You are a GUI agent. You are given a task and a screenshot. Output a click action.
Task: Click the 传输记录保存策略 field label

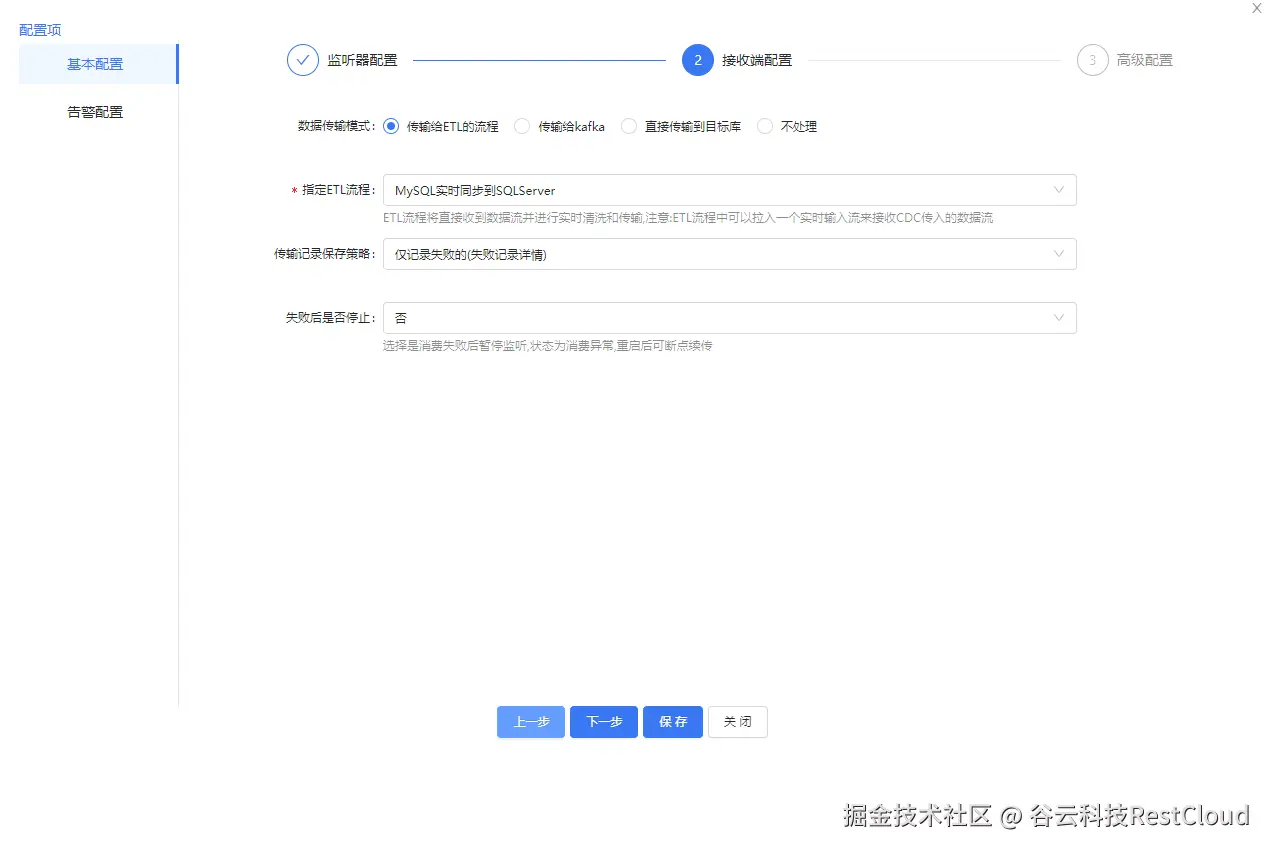(x=324, y=254)
